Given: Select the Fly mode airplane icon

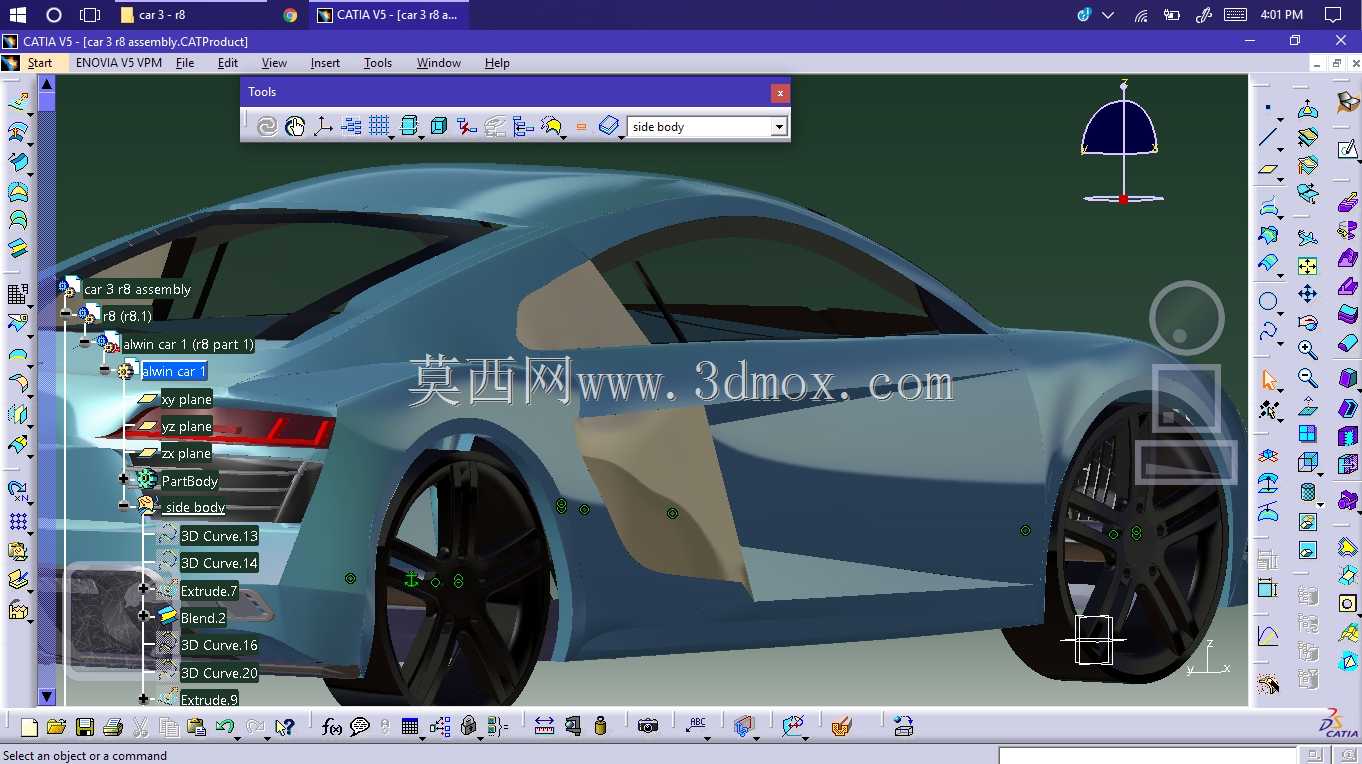Looking at the screenshot, I should [1307, 238].
